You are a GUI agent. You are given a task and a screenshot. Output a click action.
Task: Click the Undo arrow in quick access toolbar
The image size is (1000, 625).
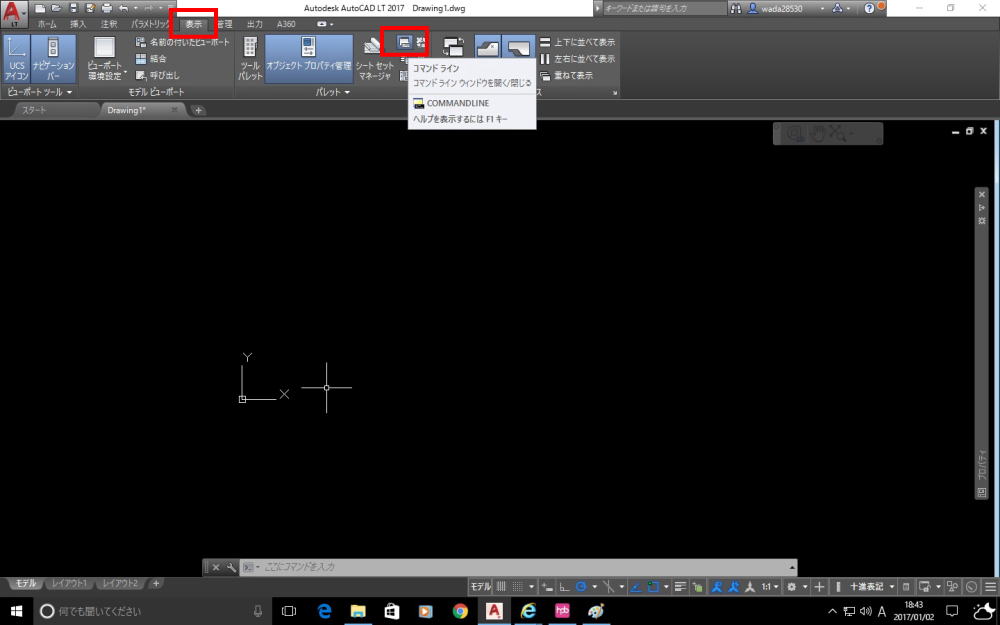(123, 8)
